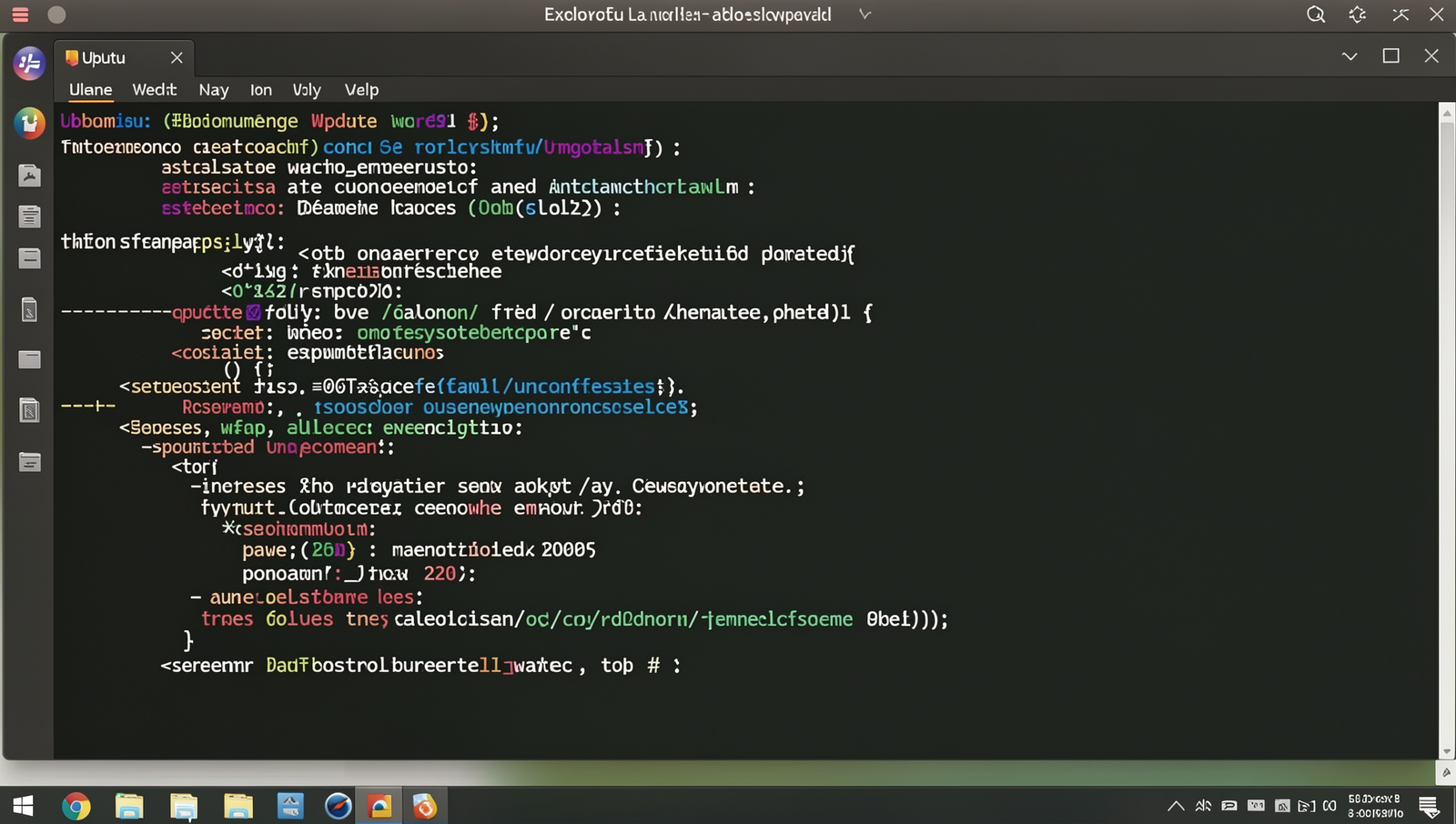Click the colorful U avatar icon in the sidebar
Screen dimensions: 1456x824
point(29,123)
